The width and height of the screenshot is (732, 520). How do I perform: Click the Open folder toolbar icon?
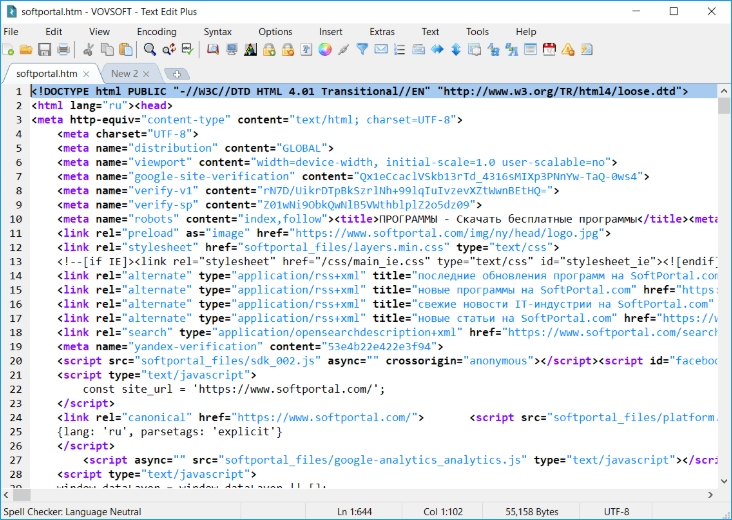[x=26, y=49]
